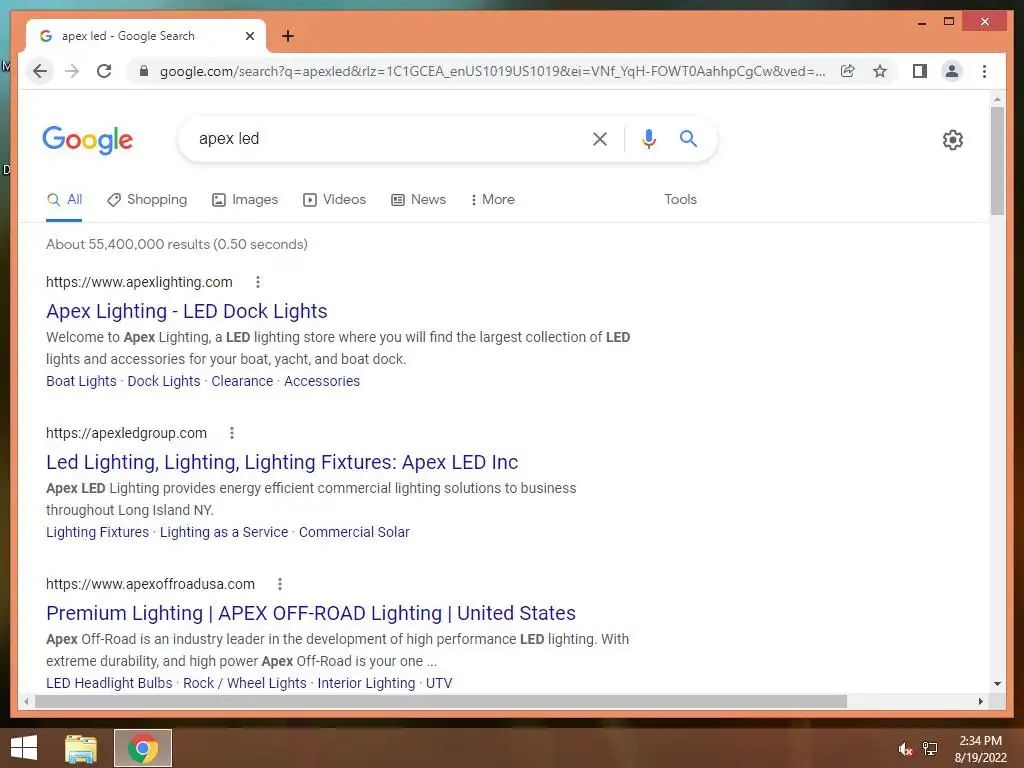Click the browser forward arrow

tap(72, 71)
